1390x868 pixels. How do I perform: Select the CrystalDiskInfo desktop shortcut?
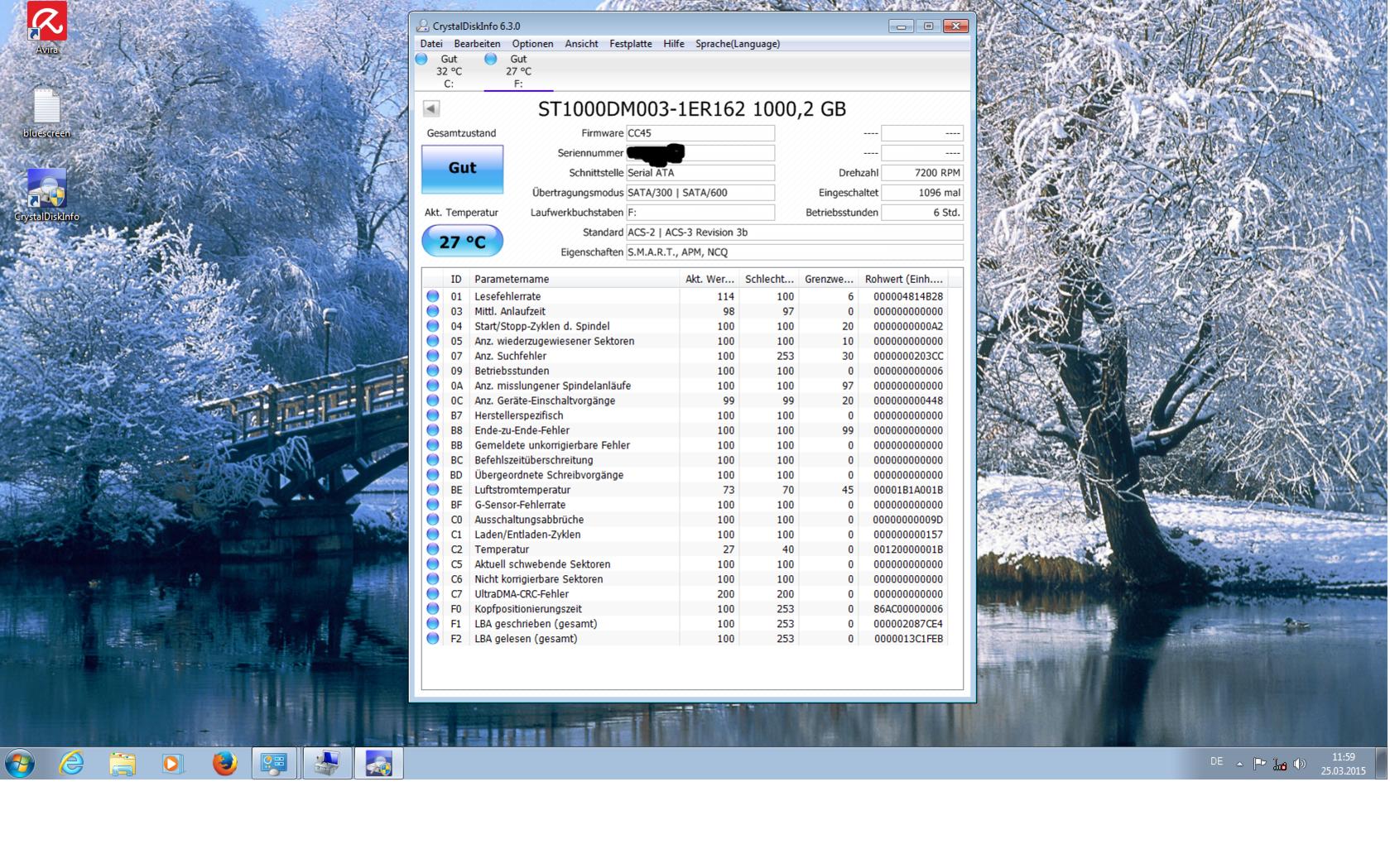[46, 195]
